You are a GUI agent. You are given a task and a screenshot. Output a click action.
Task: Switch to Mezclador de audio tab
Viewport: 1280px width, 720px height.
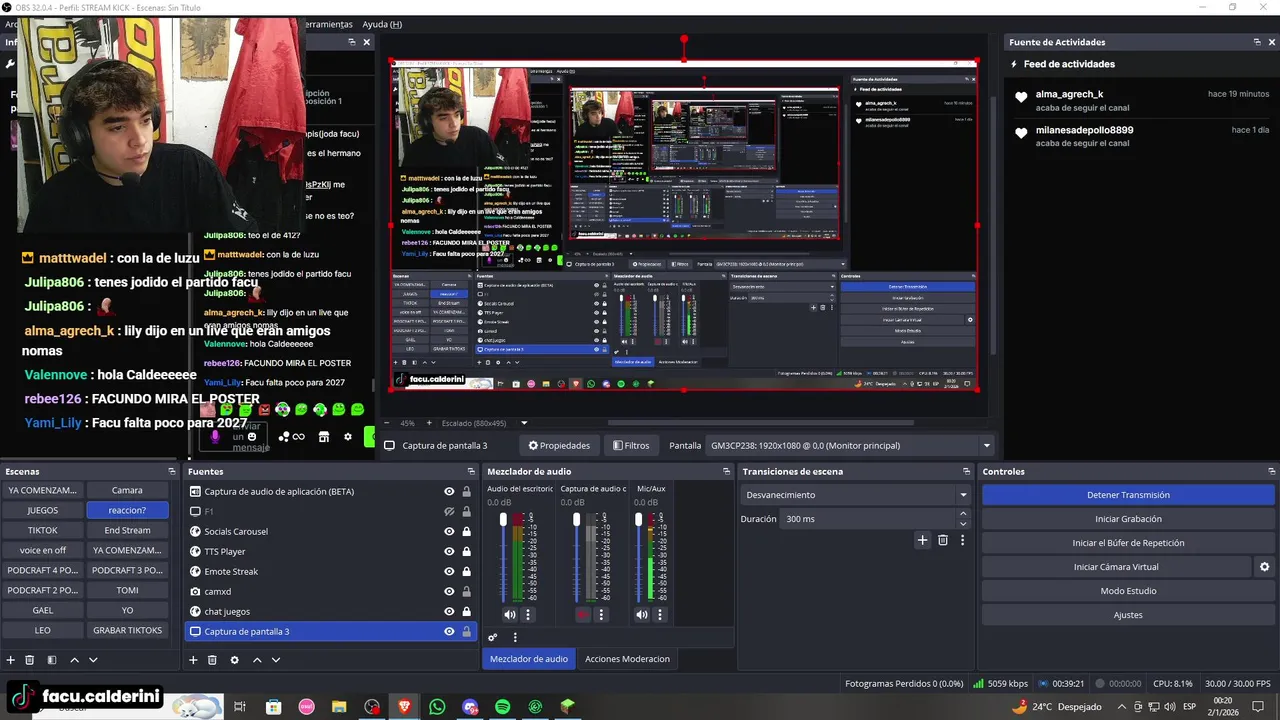coord(529,658)
